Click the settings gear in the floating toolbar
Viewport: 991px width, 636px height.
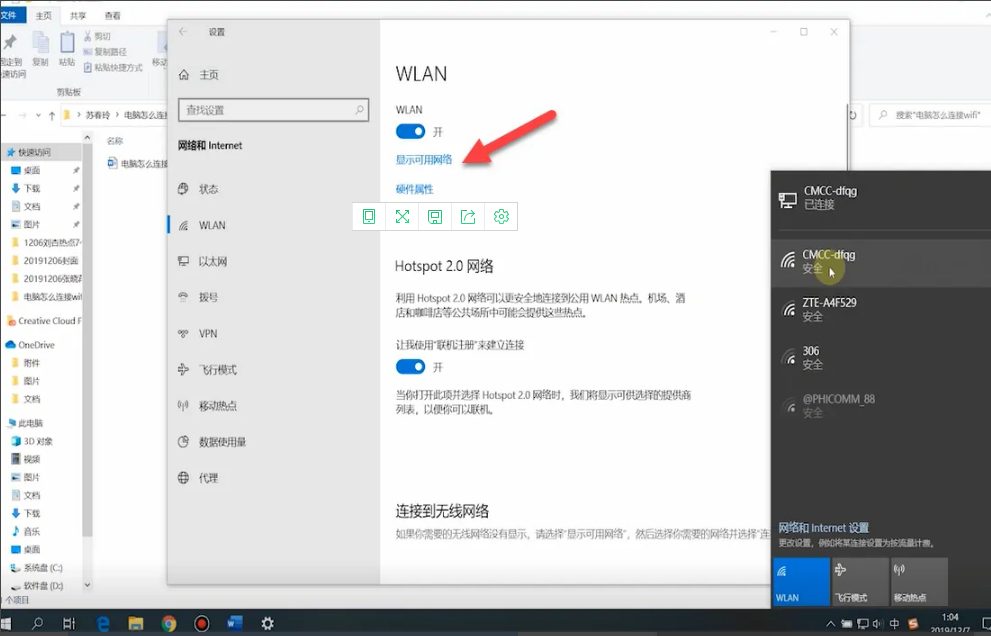coord(501,216)
